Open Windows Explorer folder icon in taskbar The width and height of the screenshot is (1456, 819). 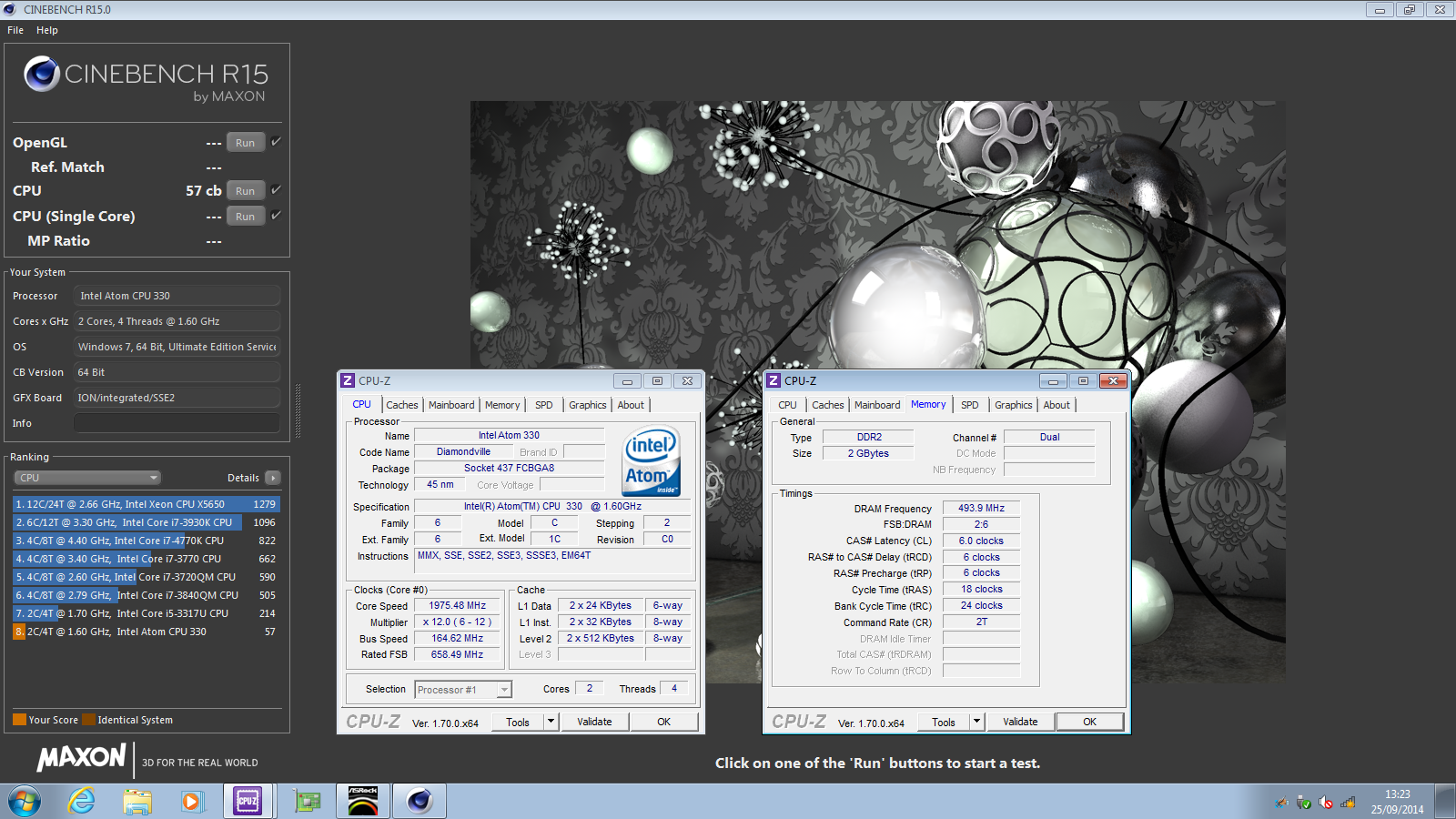click(137, 801)
